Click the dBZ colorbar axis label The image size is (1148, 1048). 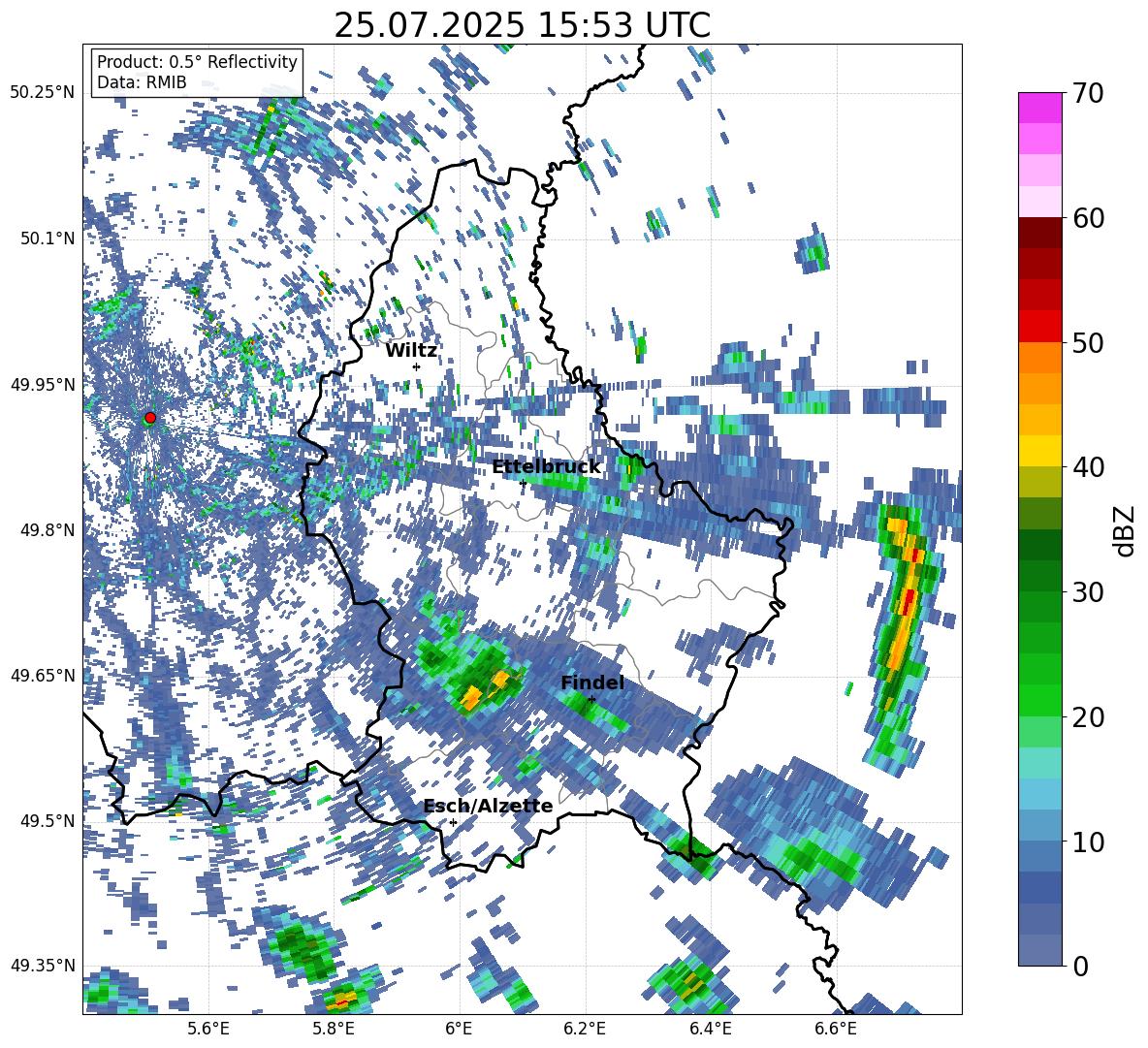coord(1126,530)
